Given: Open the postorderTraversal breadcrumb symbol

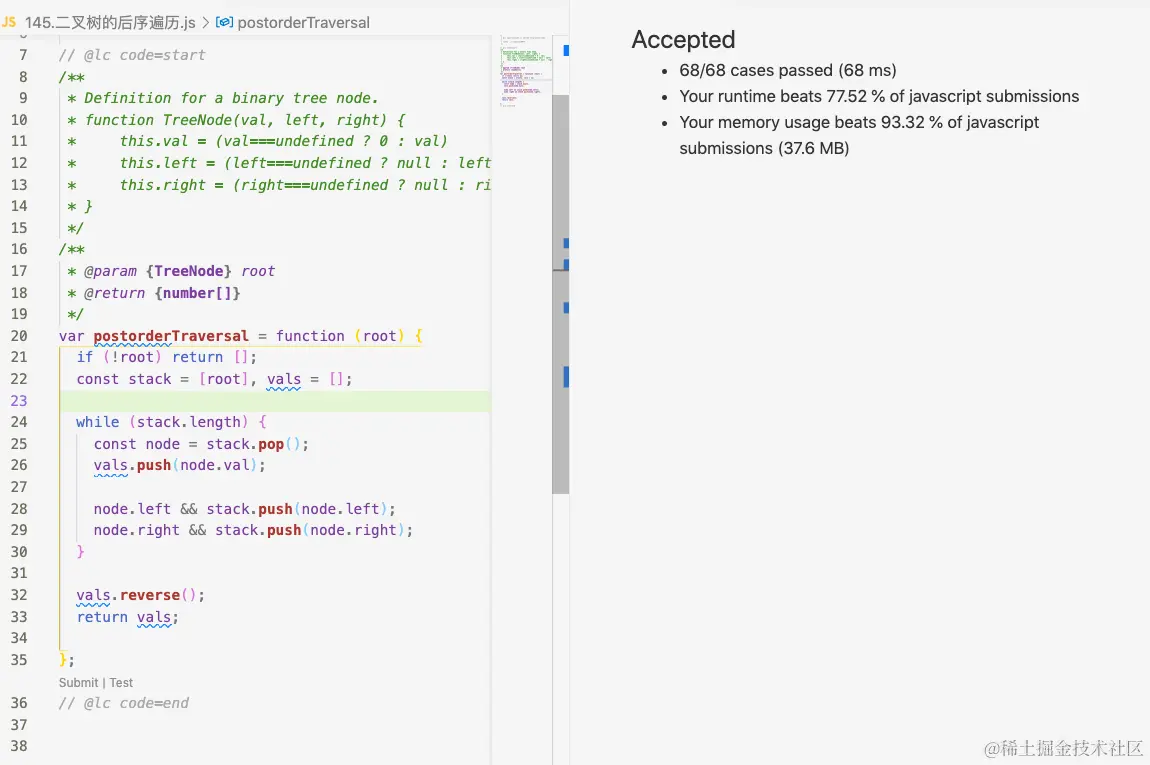Looking at the screenshot, I should 303,23.
